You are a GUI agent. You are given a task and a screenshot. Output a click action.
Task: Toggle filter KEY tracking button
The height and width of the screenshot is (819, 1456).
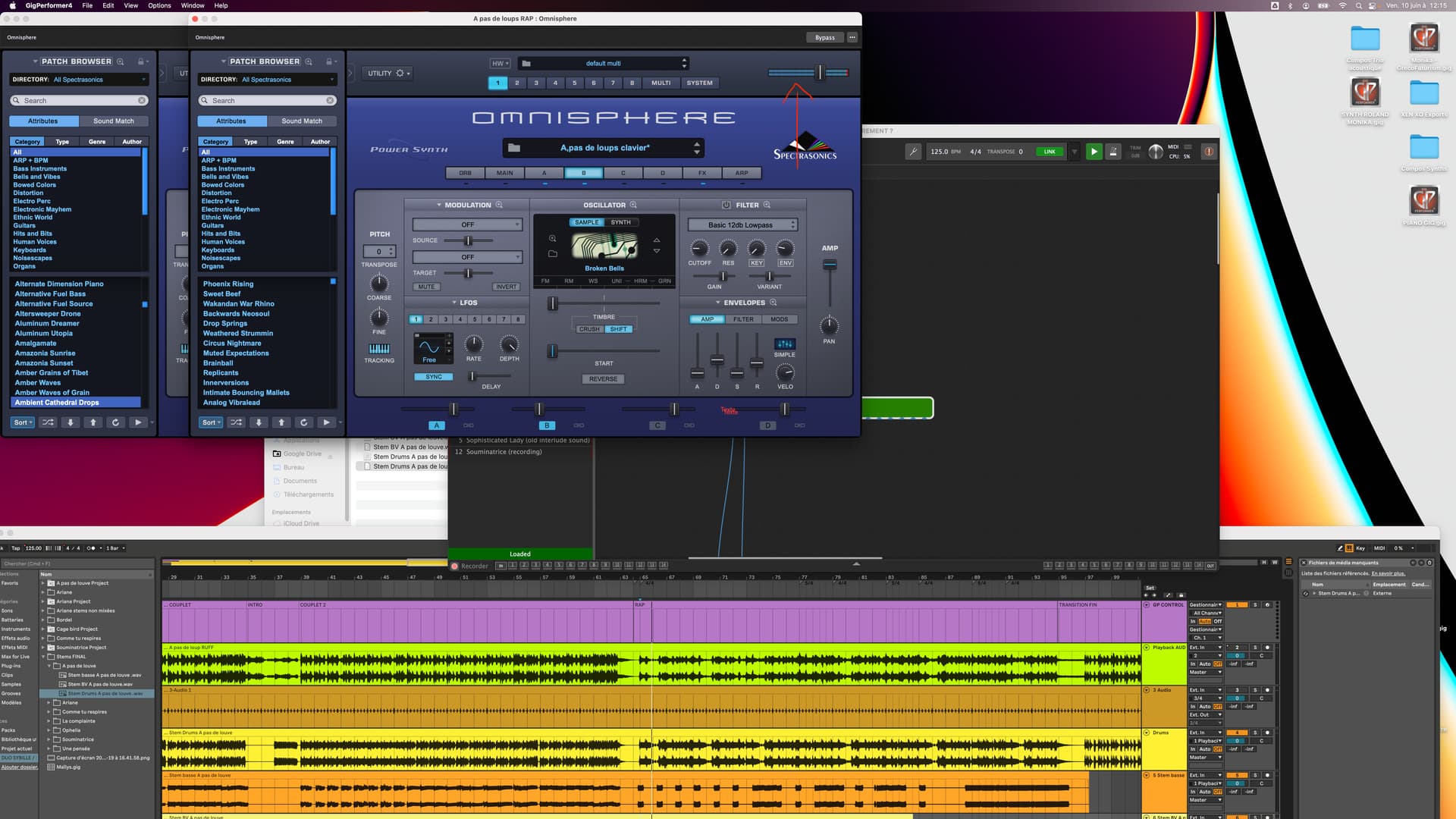click(x=756, y=263)
